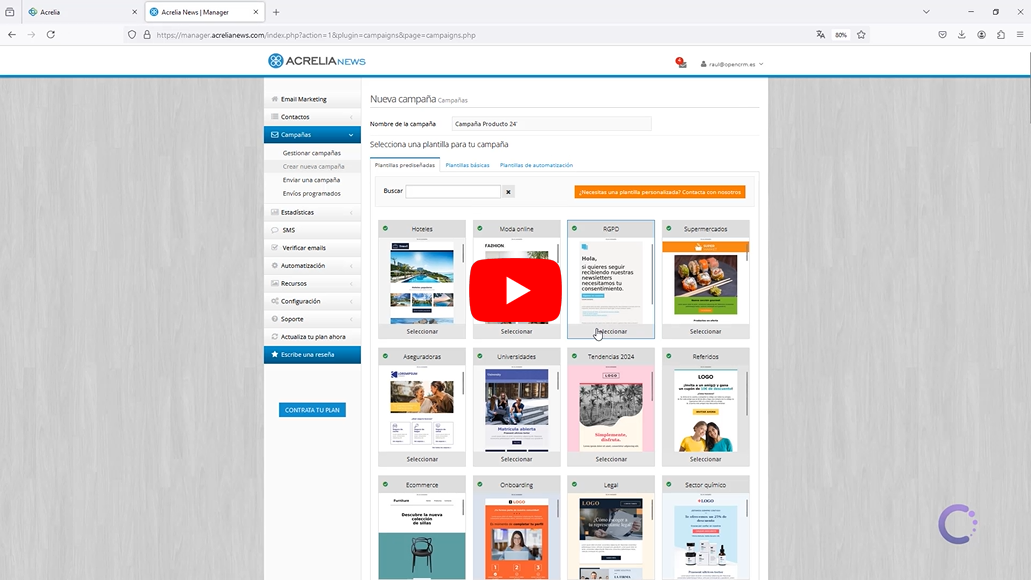Click the browser address bar URL
This screenshot has width=1031, height=580.
(x=316, y=35)
